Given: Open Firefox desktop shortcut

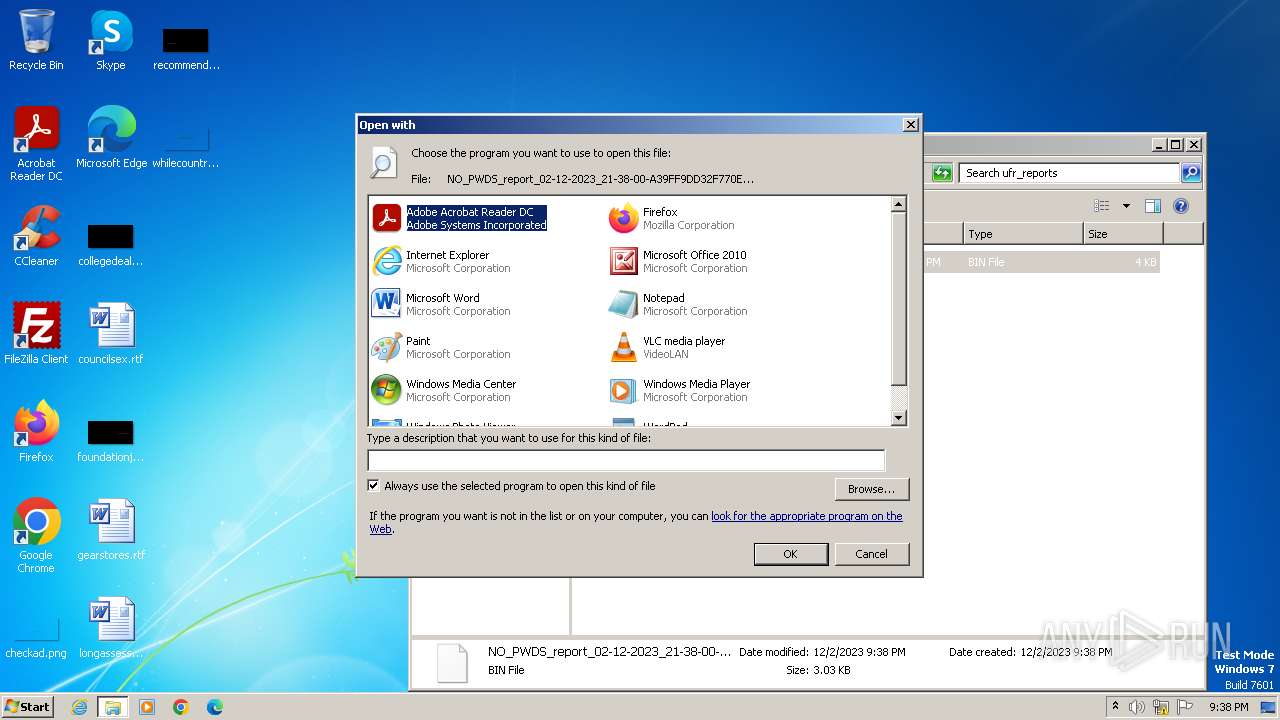Looking at the screenshot, I should [x=36, y=432].
